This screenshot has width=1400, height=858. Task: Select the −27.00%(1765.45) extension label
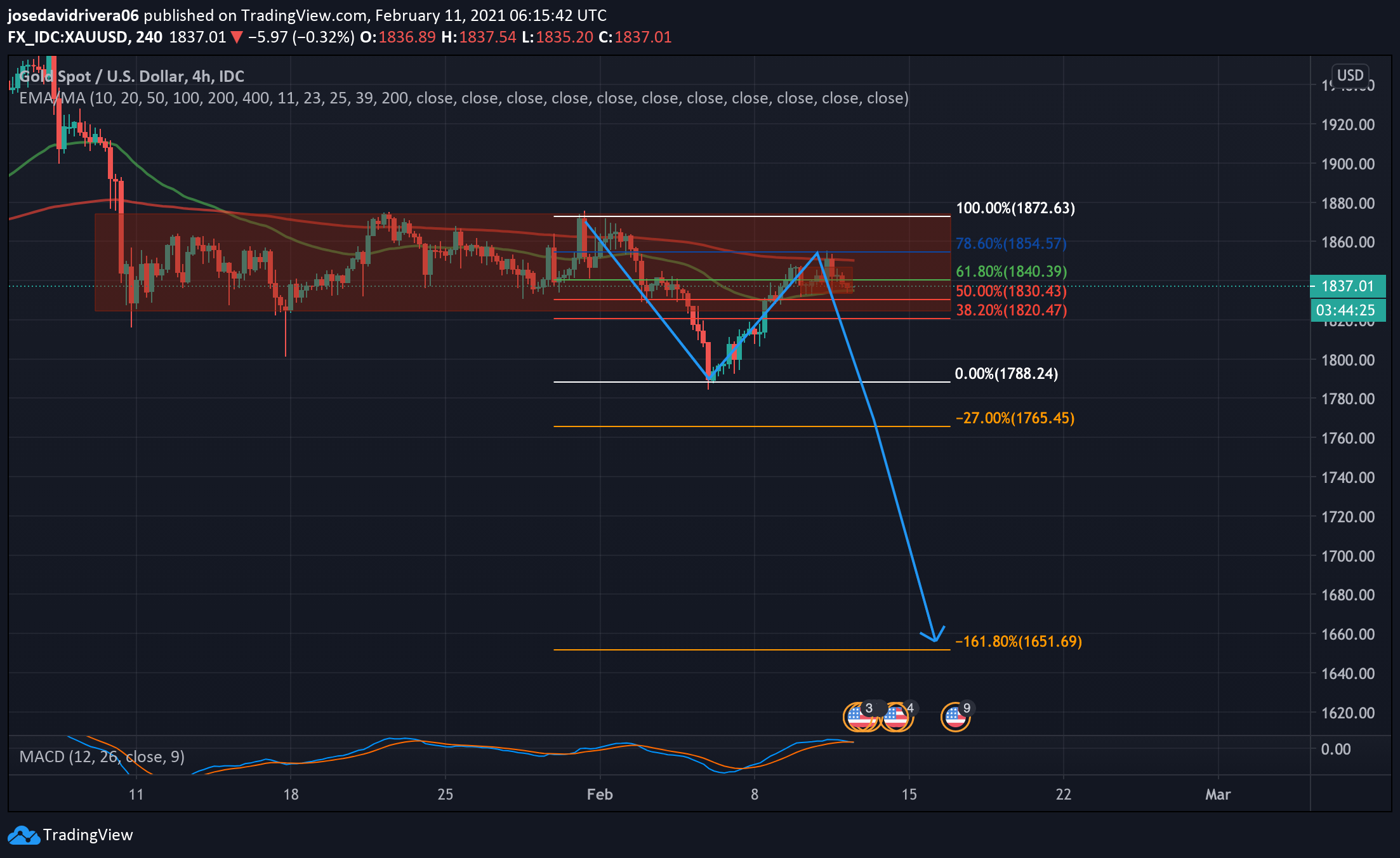pos(1015,418)
